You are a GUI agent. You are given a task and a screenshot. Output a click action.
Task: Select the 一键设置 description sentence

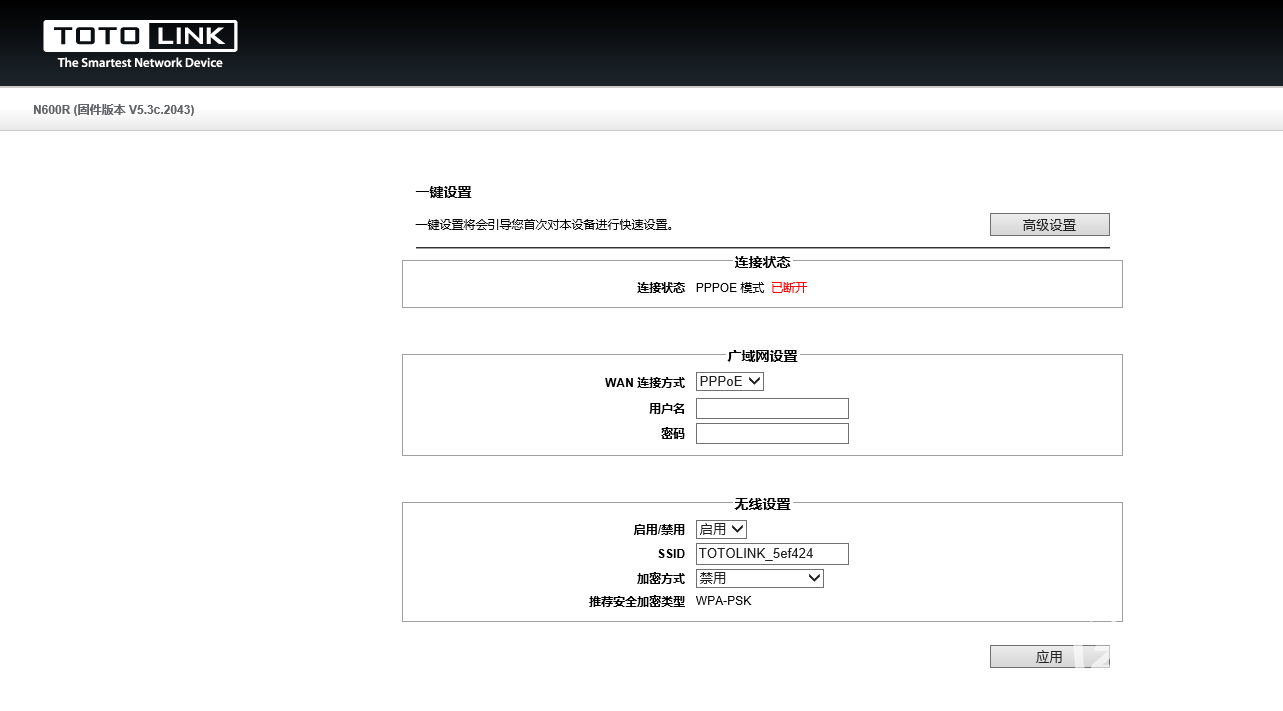pos(545,225)
